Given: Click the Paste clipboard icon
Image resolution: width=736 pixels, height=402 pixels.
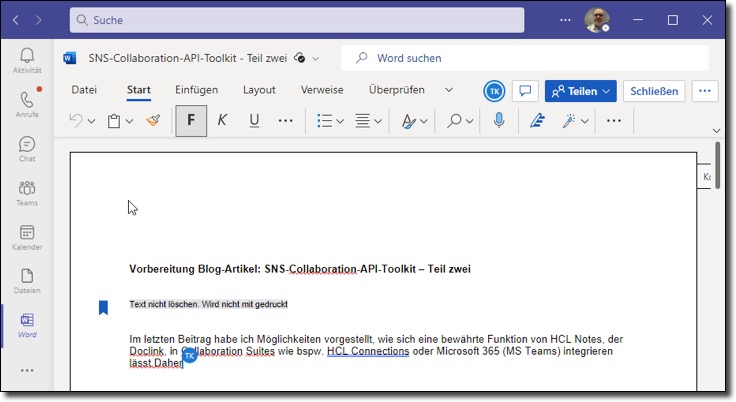Looking at the screenshot, I should (x=114, y=121).
